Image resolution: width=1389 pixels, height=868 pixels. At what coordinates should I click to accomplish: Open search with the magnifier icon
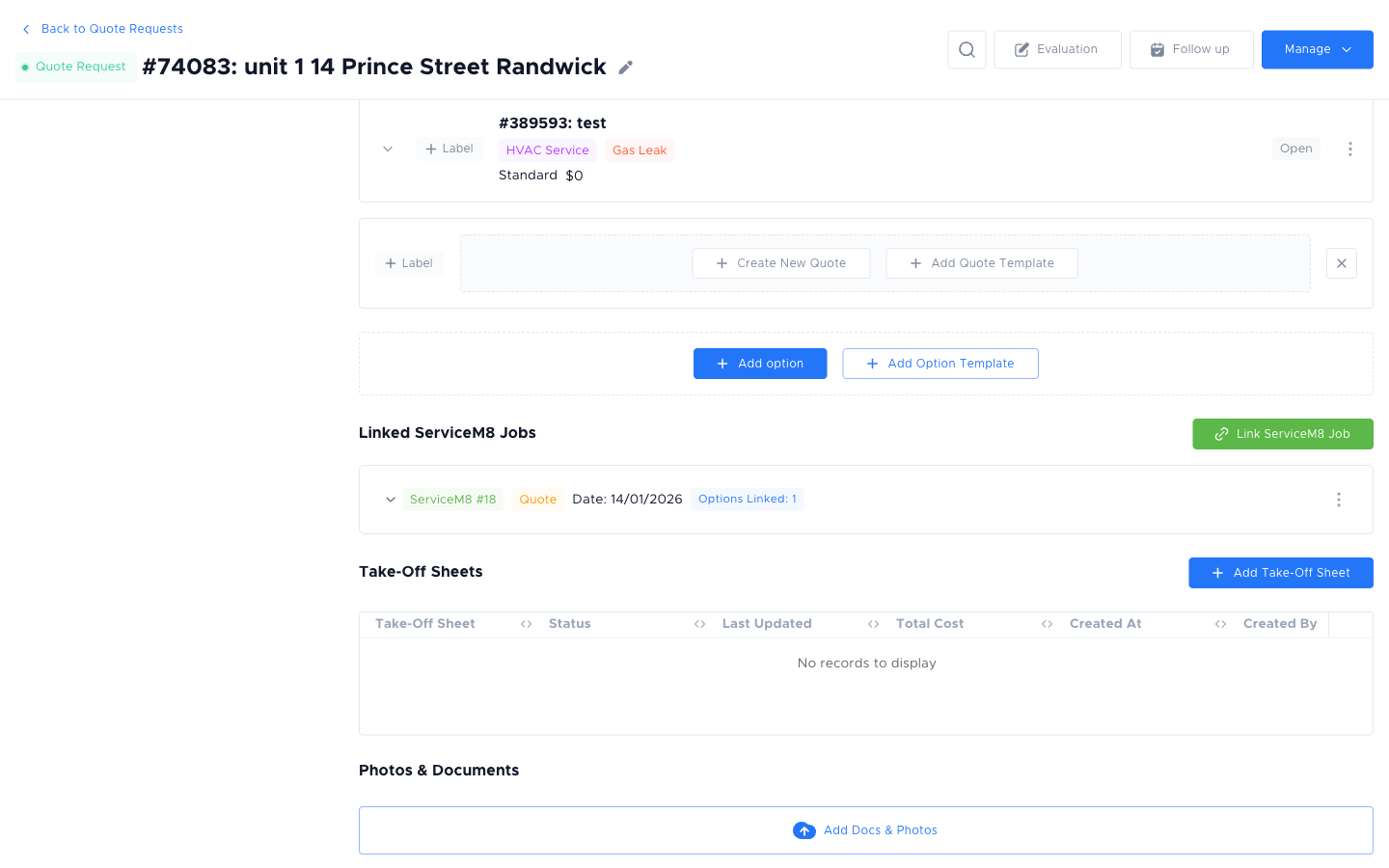pyautogui.click(x=967, y=49)
